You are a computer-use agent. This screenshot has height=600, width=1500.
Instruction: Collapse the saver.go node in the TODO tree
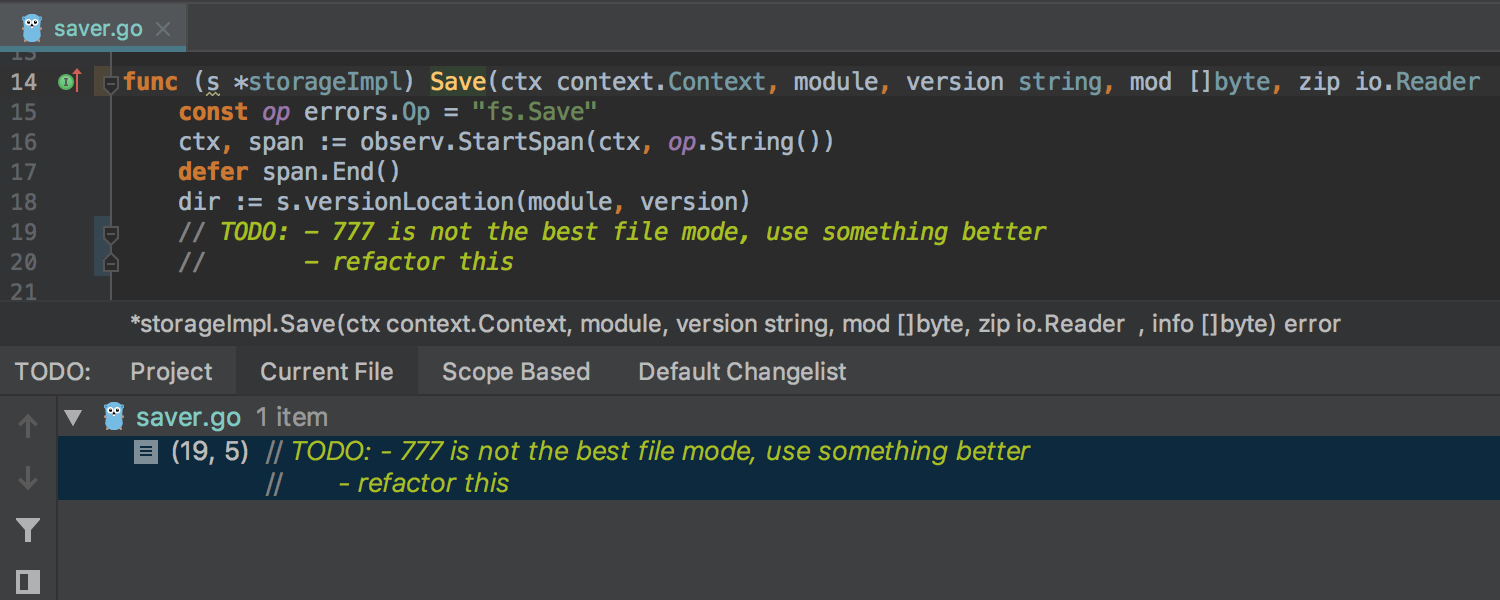pyautogui.click(x=73, y=417)
